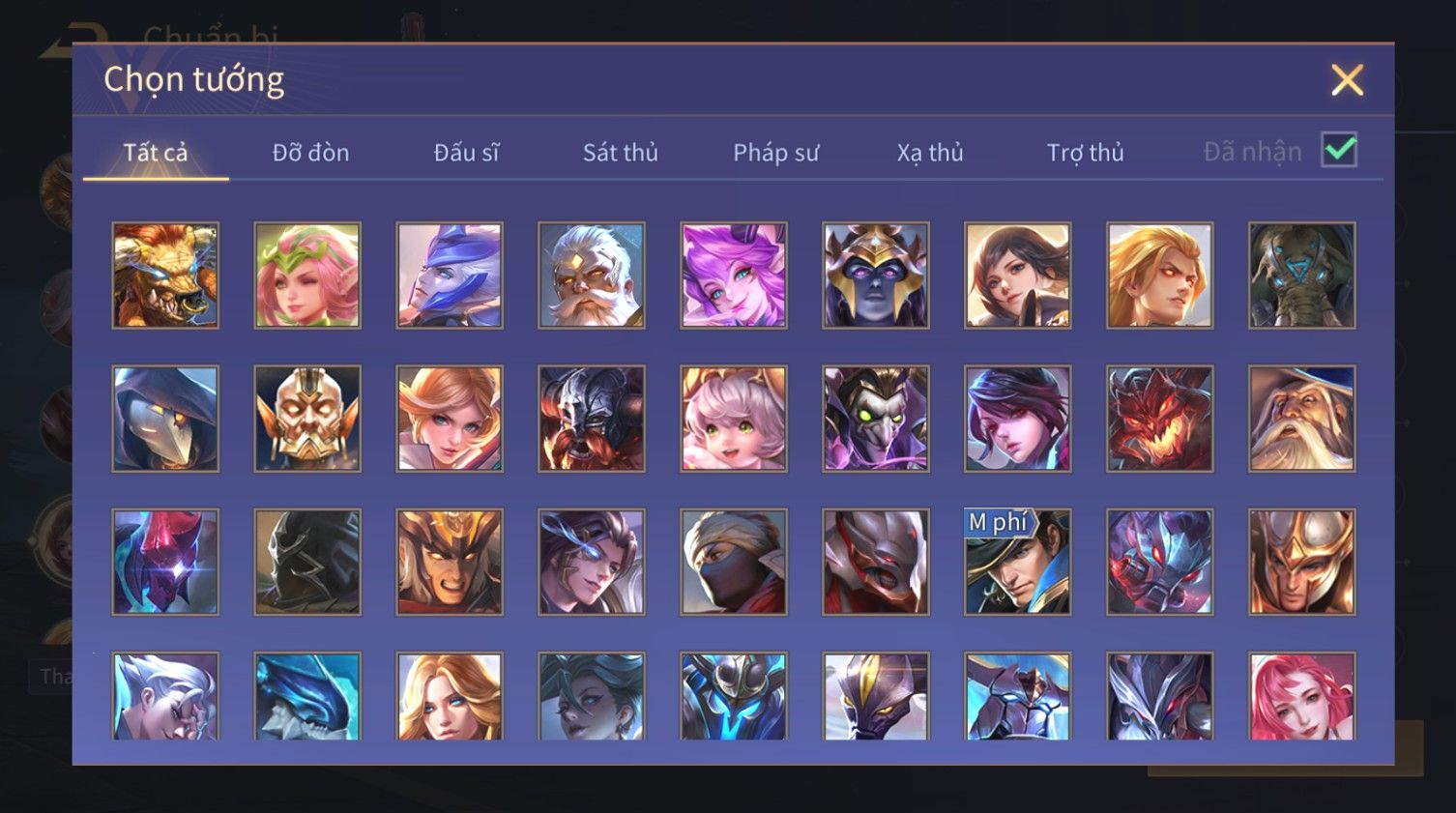
Task: Close the Chọn tướng dialog
Action: click(x=1347, y=80)
